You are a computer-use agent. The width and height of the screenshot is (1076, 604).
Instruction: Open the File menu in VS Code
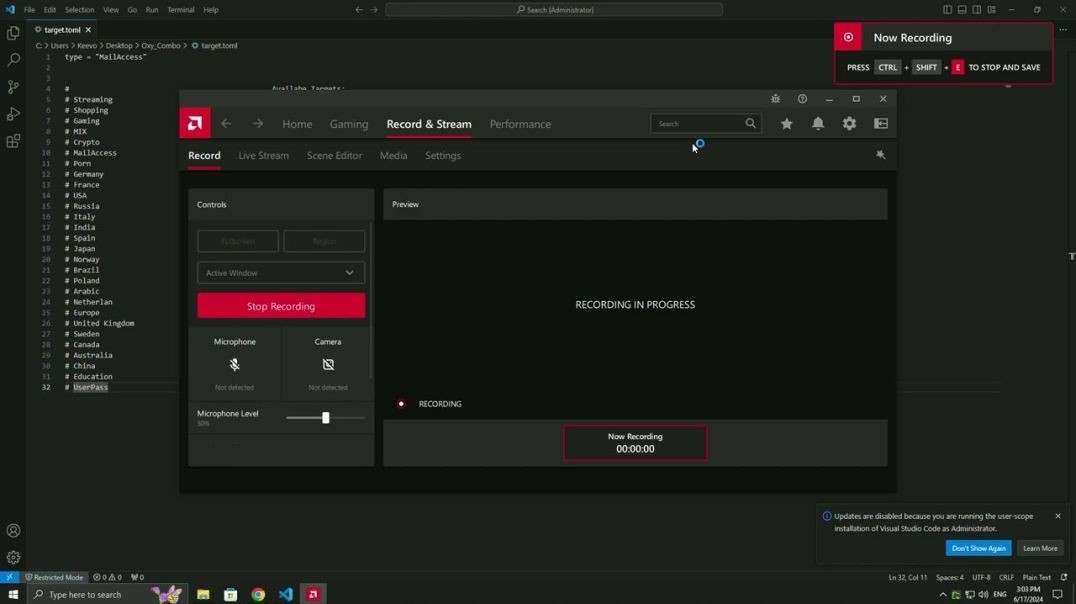29,10
